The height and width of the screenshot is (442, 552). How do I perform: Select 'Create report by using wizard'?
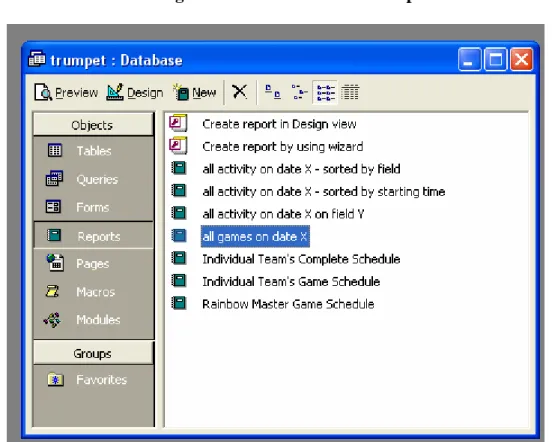coord(283,146)
